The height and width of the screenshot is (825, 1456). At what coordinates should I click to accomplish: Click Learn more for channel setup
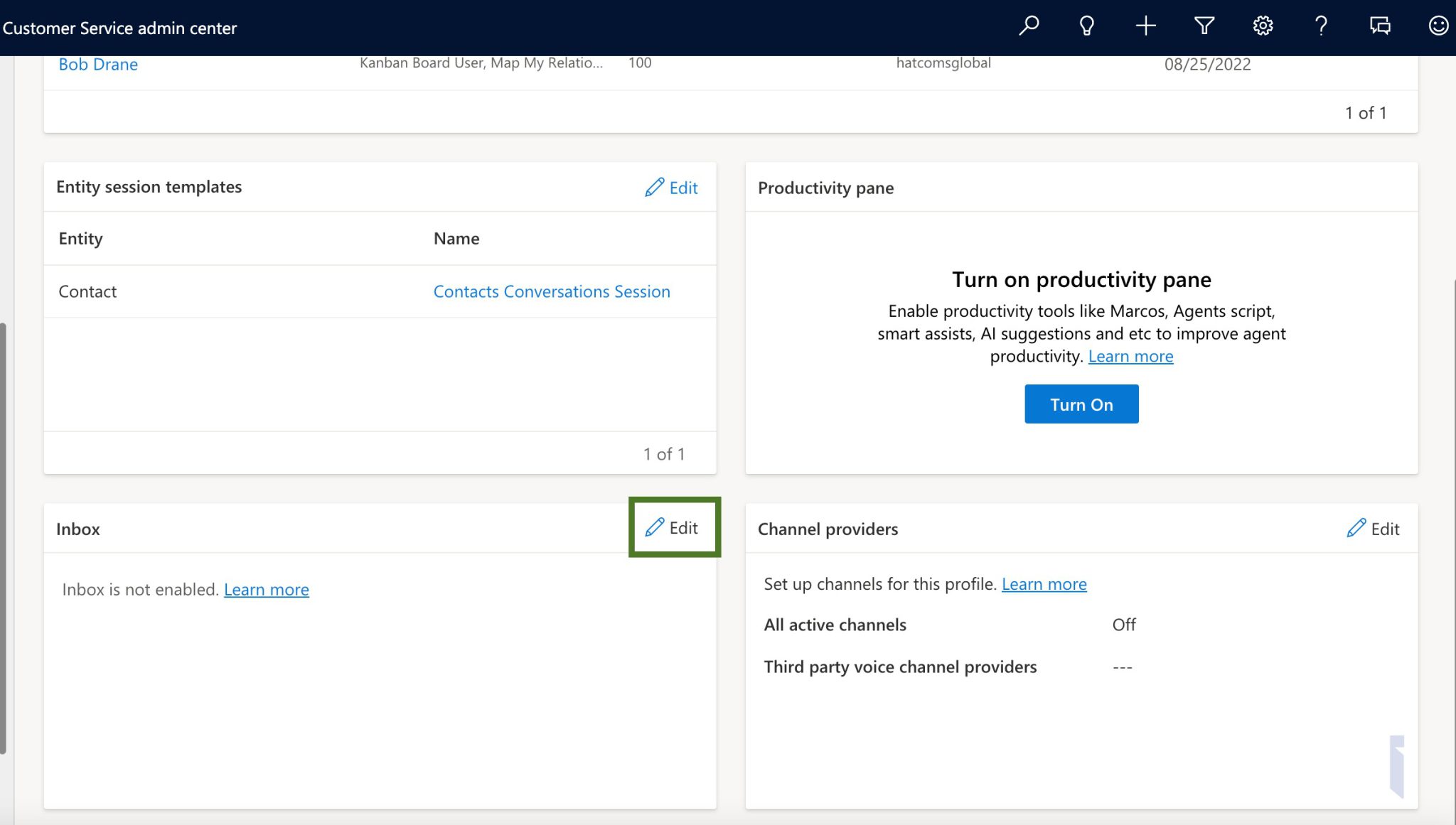point(1044,583)
